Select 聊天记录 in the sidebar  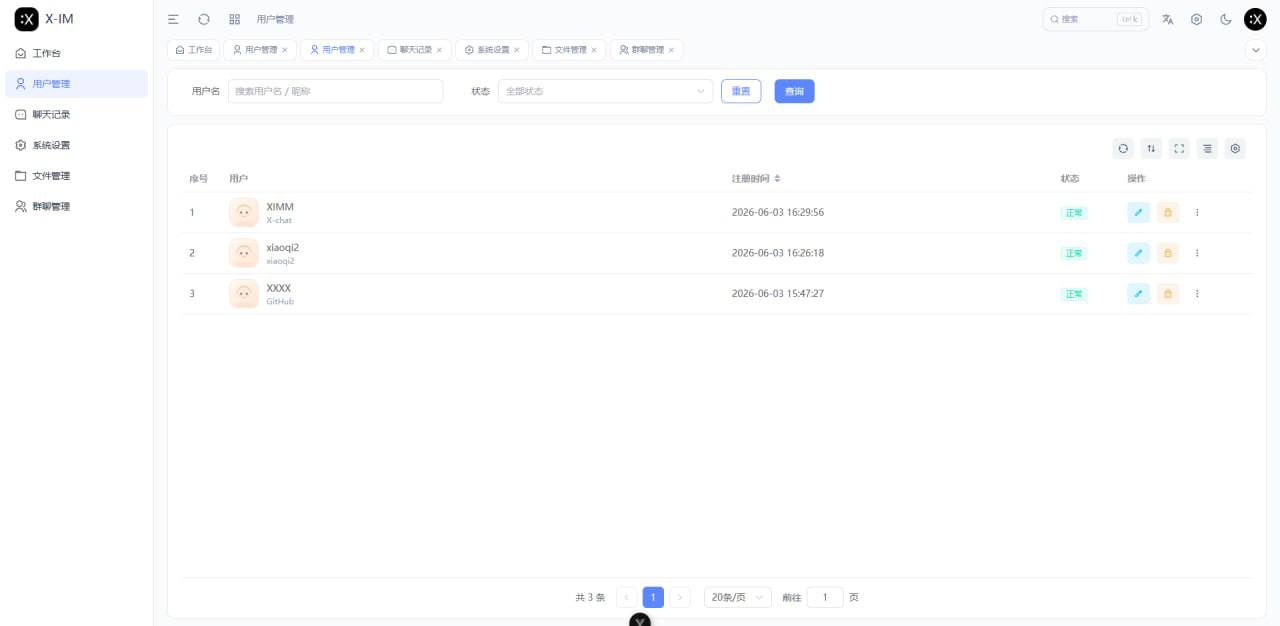tap(77, 114)
